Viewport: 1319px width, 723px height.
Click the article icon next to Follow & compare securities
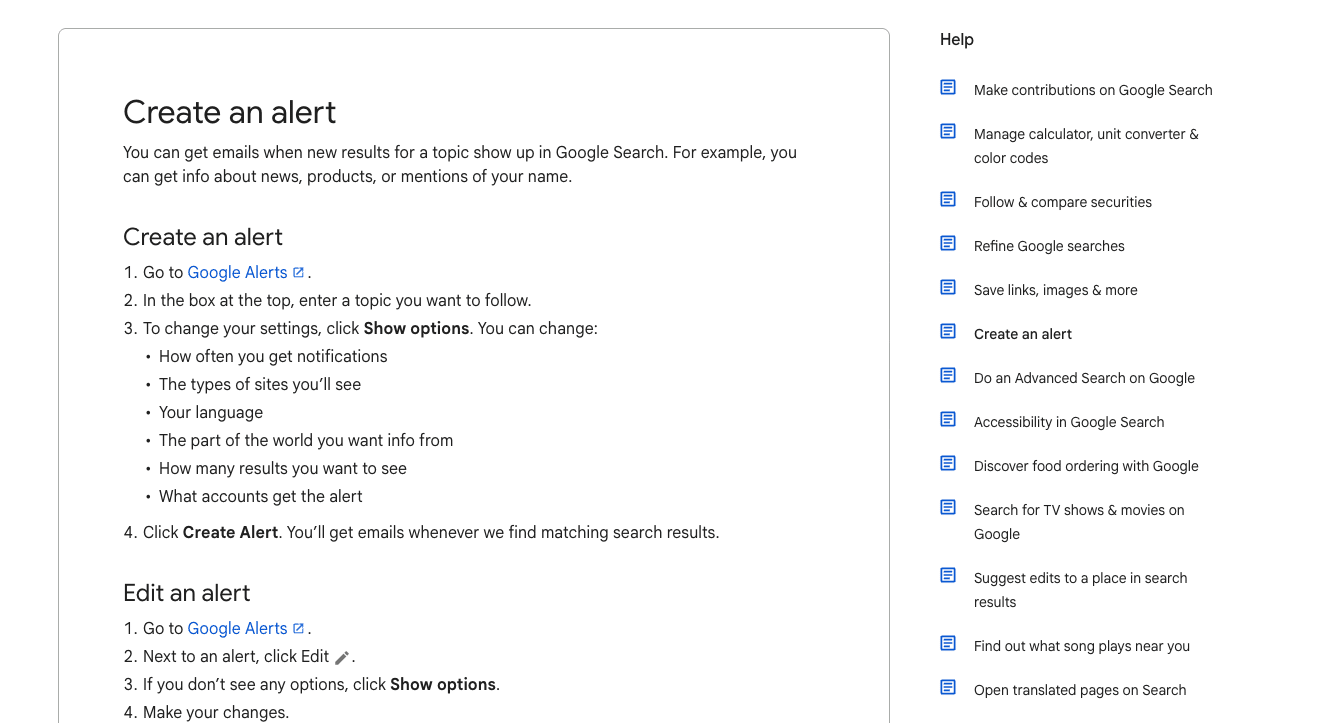tap(948, 200)
